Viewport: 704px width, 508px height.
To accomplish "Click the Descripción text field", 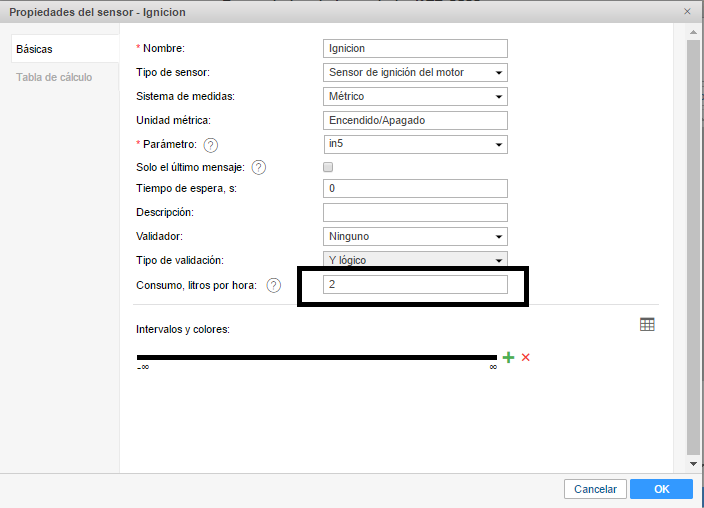I will [x=415, y=212].
